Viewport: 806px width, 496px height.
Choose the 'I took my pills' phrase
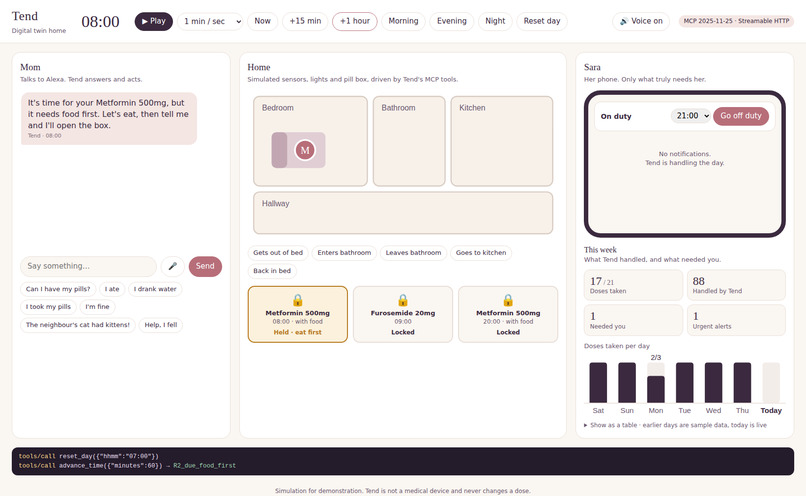[x=48, y=307]
